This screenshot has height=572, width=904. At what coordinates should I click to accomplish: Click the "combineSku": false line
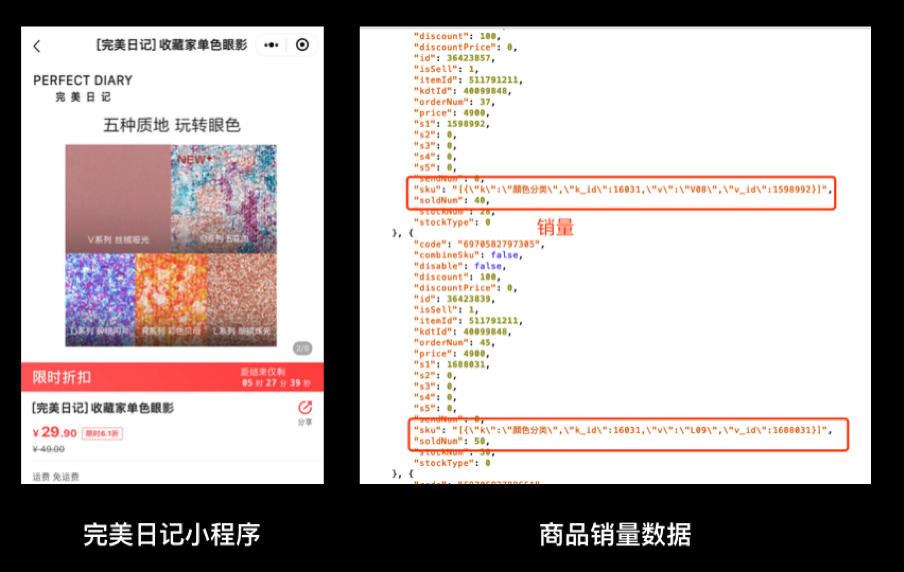[468, 255]
